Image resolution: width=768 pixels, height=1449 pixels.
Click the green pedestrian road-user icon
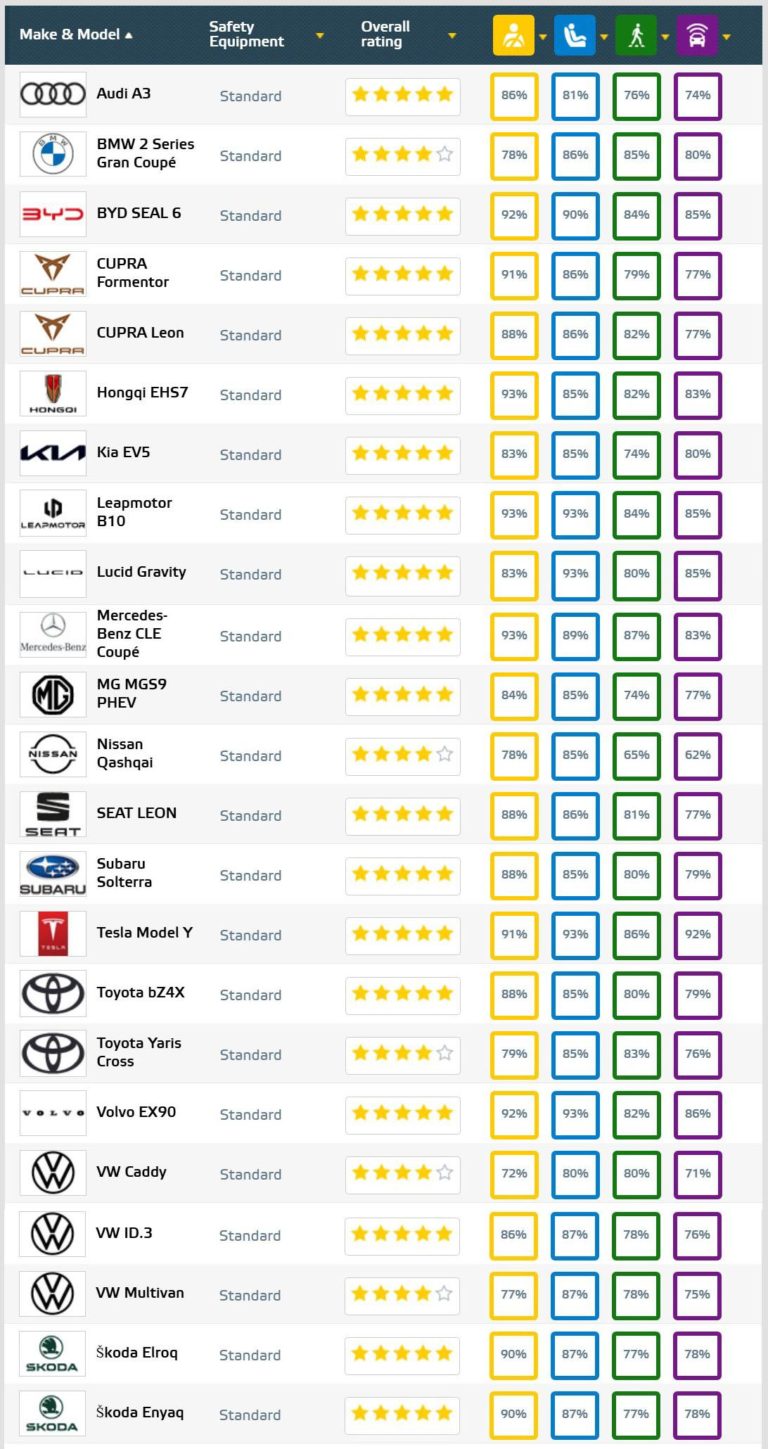pyautogui.click(x=636, y=35)
